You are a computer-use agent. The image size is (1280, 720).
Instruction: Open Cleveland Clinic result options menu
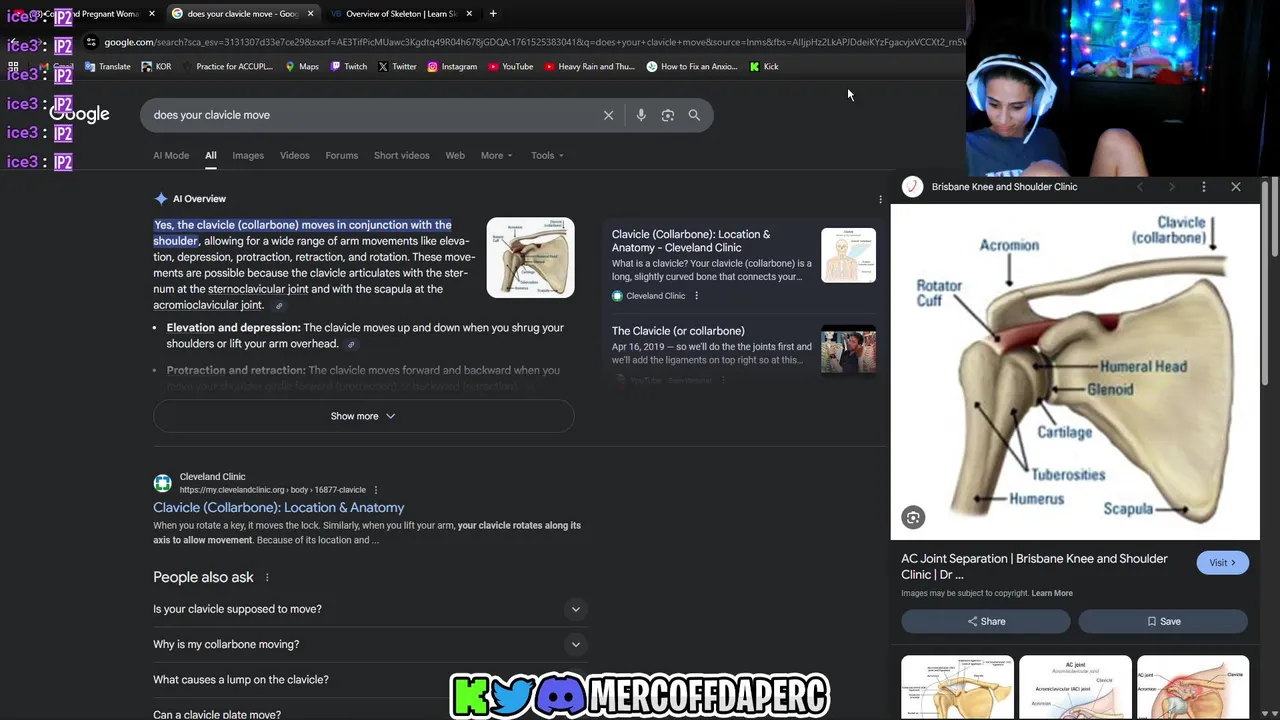click(x=376, y=490)
